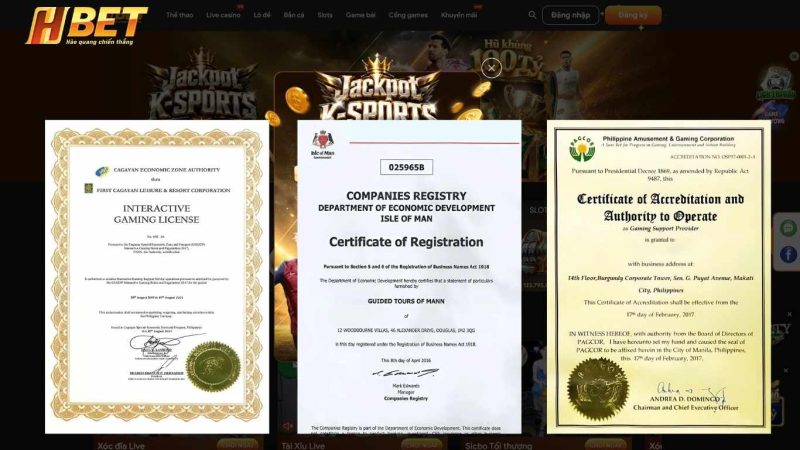Open the Live casino menu
The height and width of the screenshot is (450, 800).
point(223,15)
